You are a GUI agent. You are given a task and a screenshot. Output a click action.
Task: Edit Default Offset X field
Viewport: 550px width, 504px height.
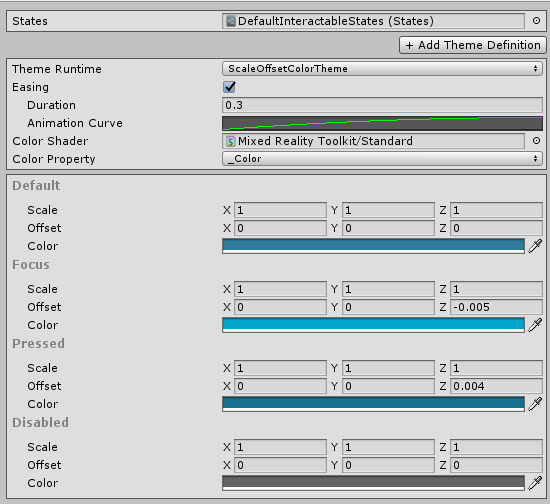point(280,228)
